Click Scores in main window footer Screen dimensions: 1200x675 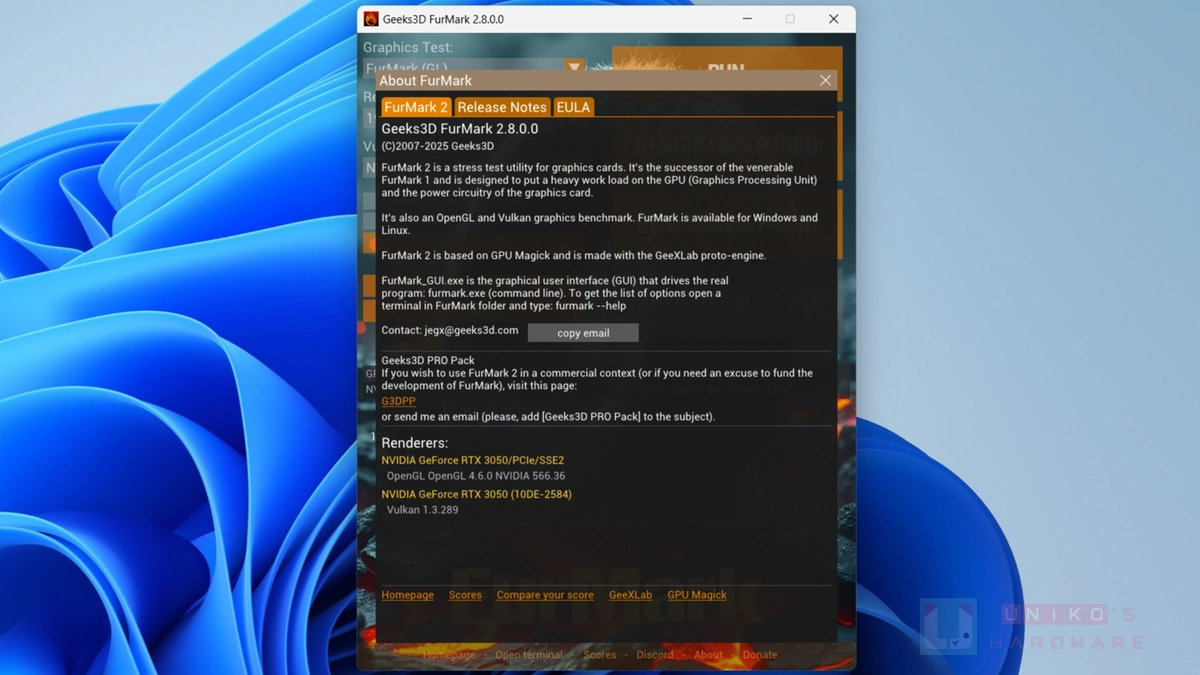point(600,655)
